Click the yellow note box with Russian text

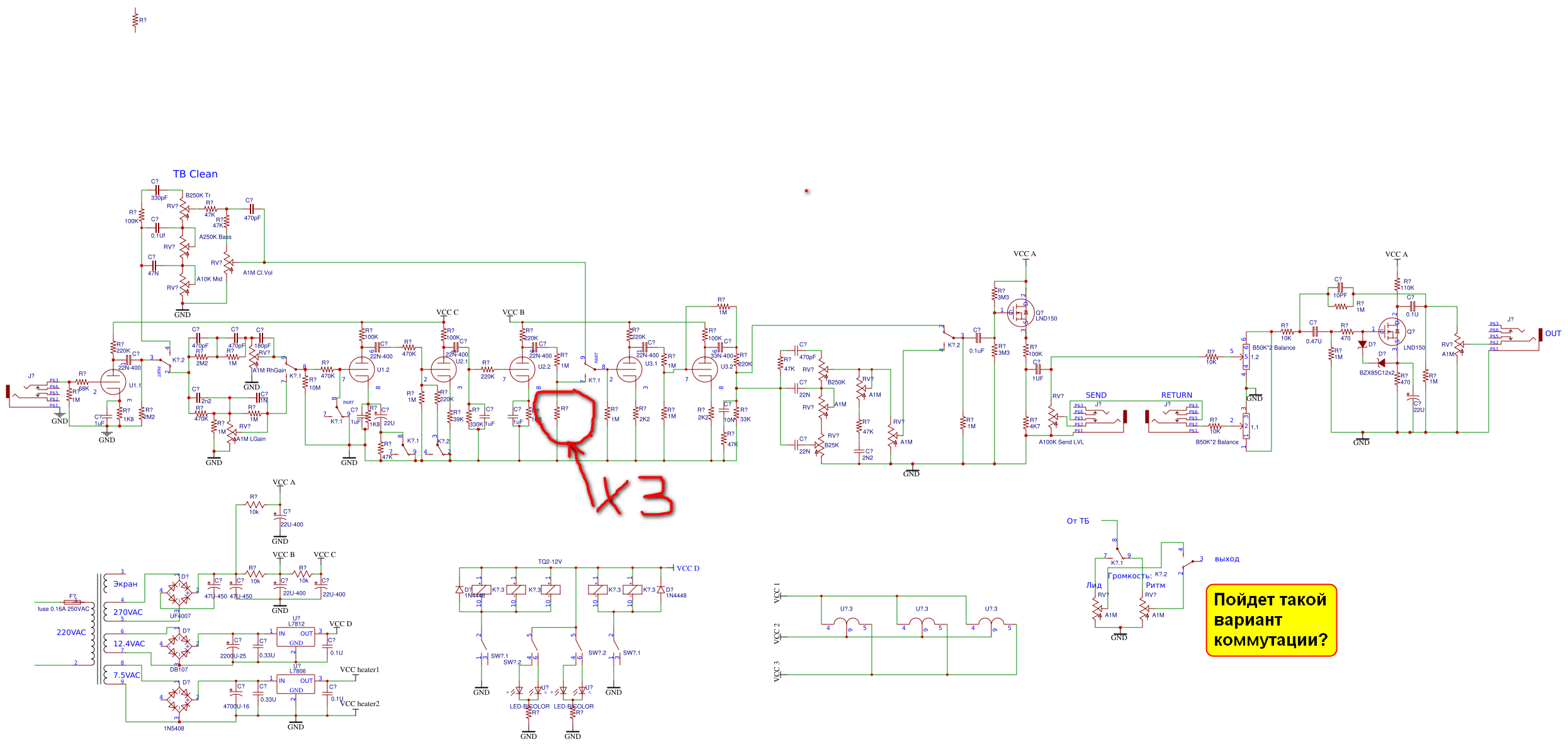pyautogui.click(x=1270, y=620)
